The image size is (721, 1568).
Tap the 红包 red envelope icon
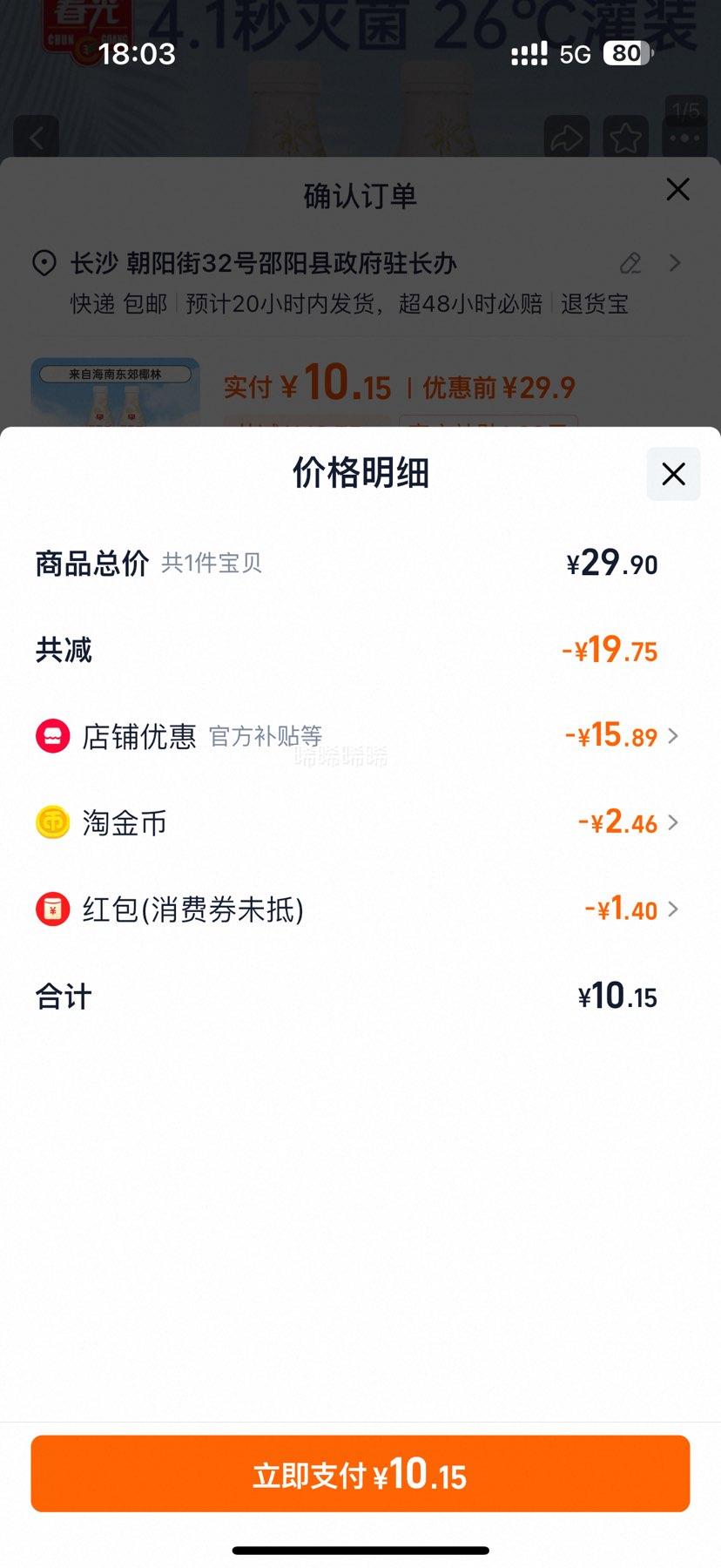[x=52, y=909]
